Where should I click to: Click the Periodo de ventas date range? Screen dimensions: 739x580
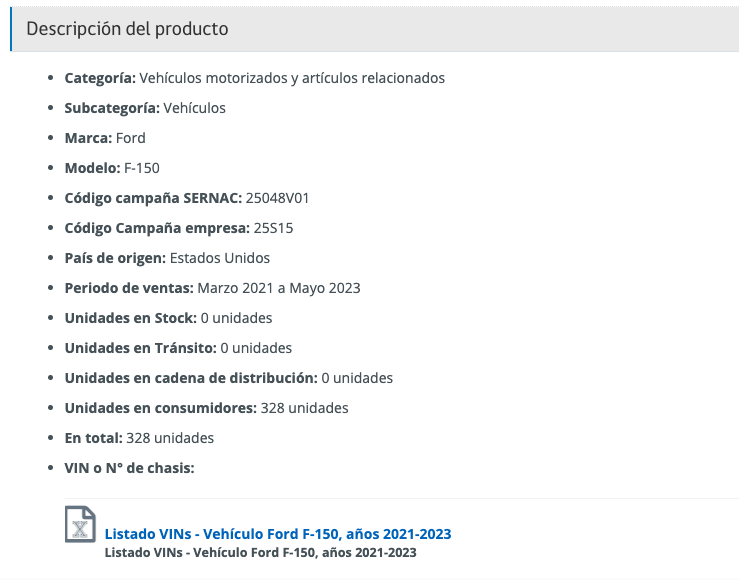pyautogui.click(x=279, y=288)
